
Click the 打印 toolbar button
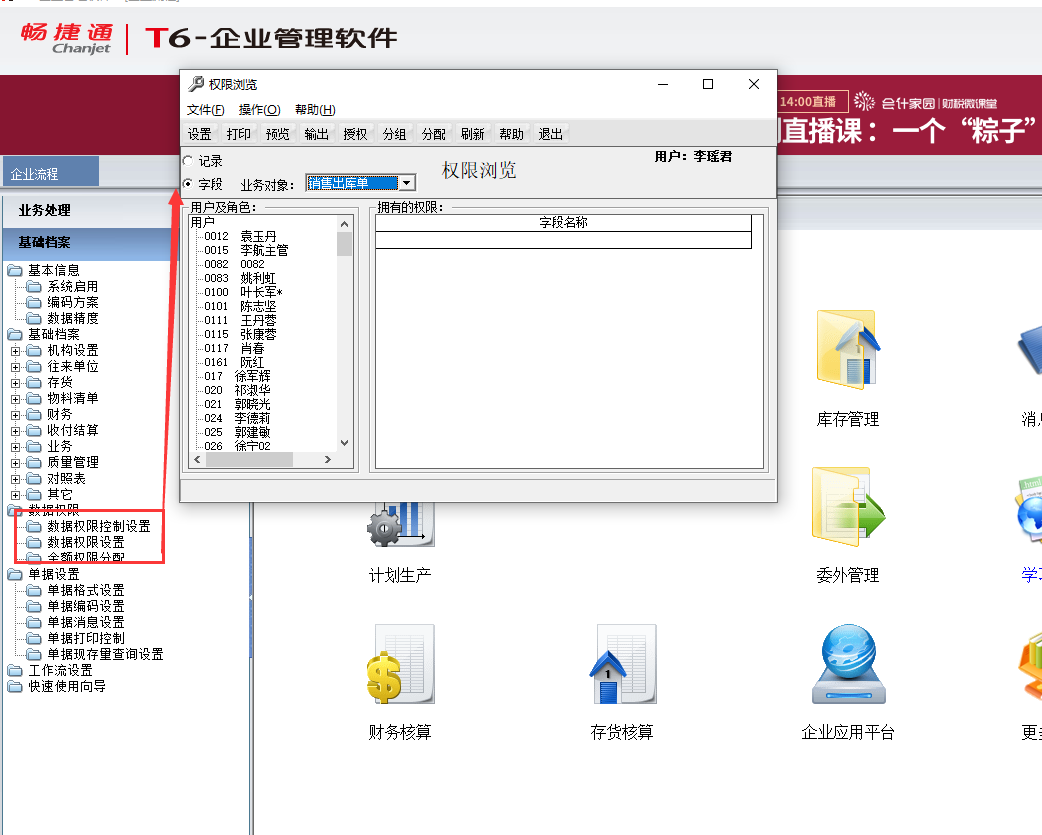[239, 134]
